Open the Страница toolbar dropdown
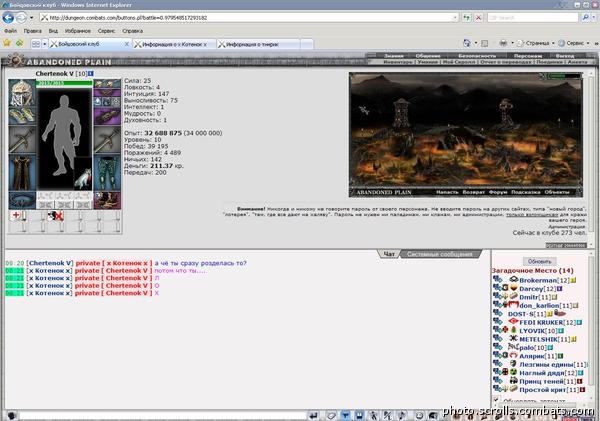Viewport: 600px width, 421px height. tap(536, 43)
